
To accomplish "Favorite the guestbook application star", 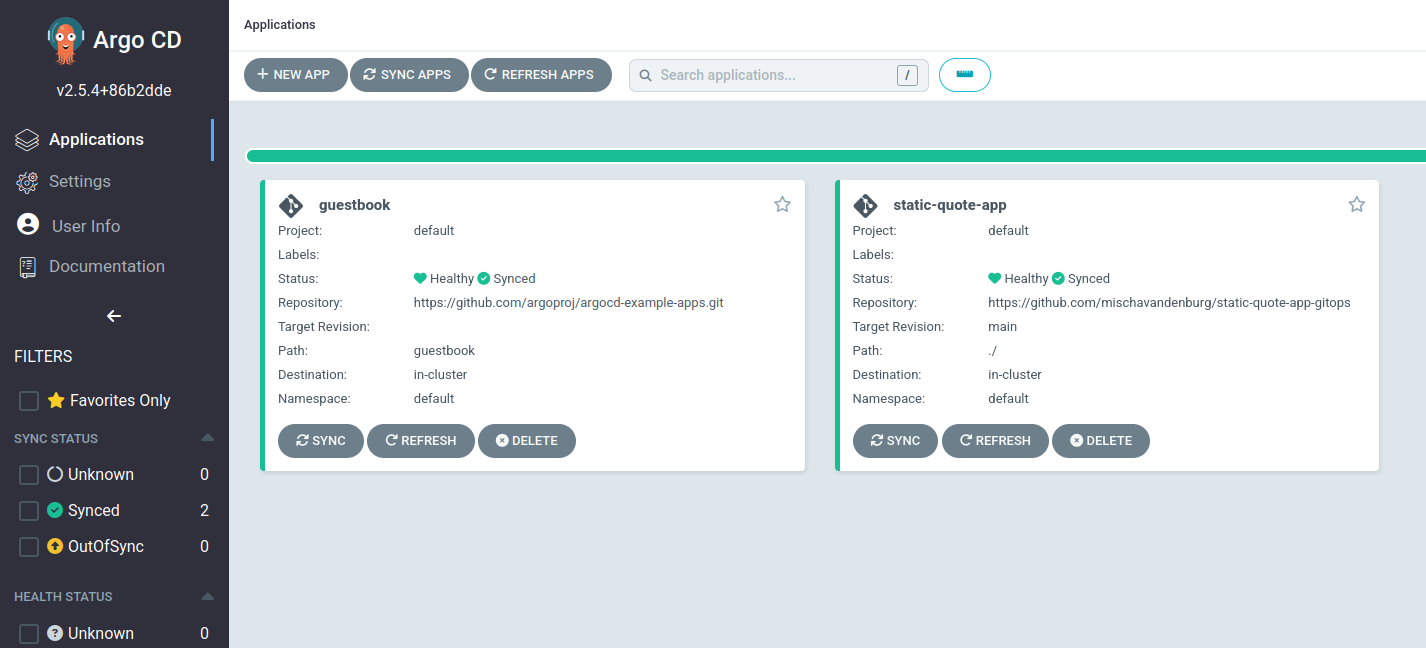I will (782, 204).
